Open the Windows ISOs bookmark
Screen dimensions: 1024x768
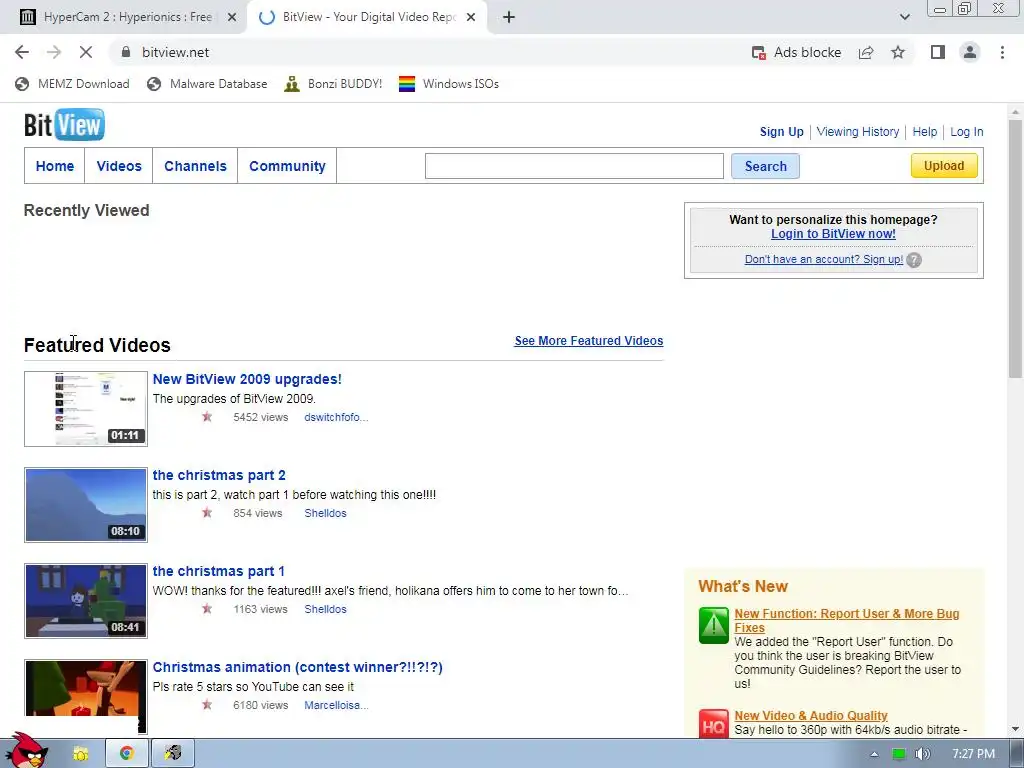(x=449, y=84)
